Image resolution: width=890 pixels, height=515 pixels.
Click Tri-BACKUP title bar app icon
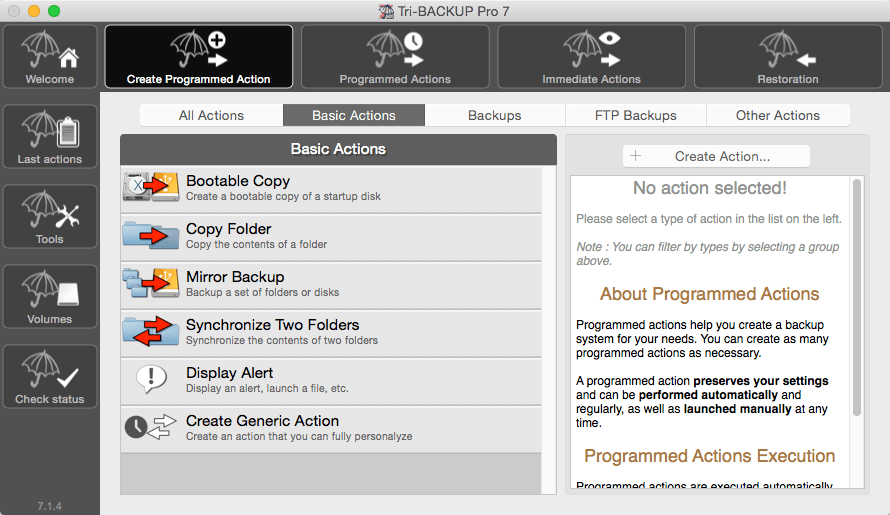coord(387,11)
